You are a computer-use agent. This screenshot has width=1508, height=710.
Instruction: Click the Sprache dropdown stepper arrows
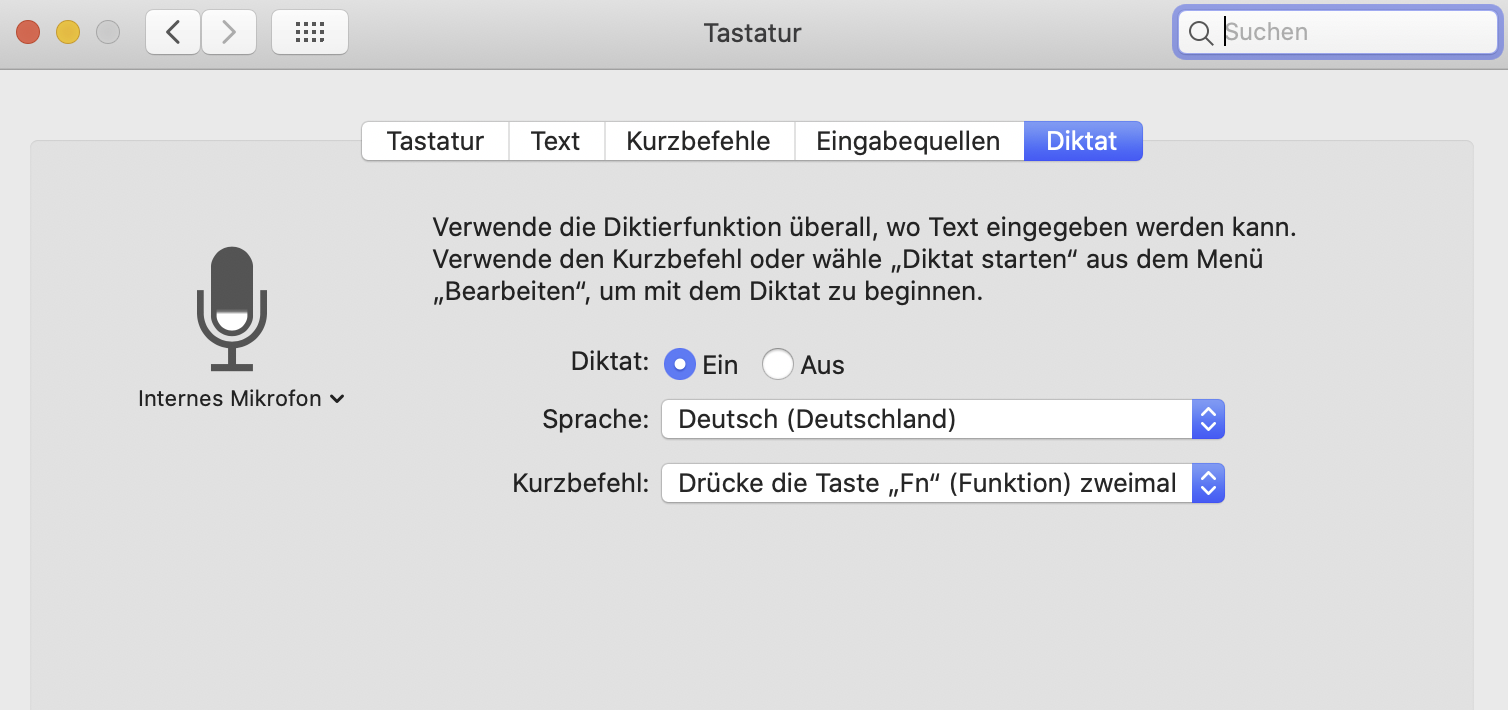tap(1208, 419)
